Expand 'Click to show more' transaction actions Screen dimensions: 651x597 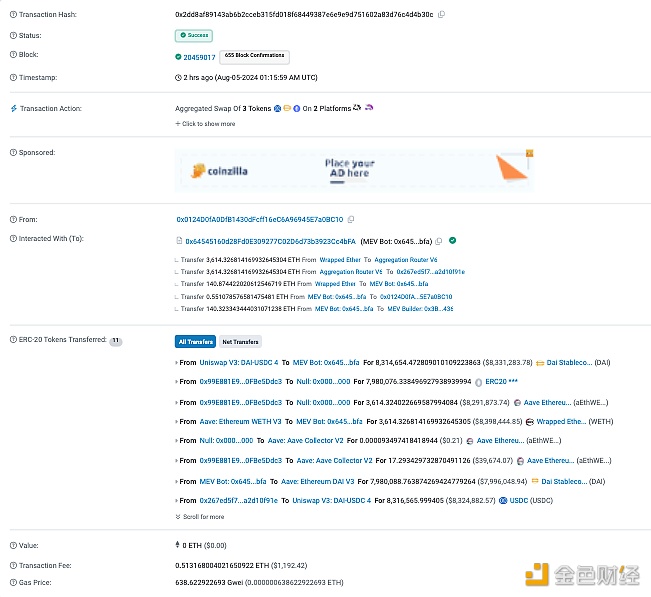pyautogui.click(x=205, y=124)
